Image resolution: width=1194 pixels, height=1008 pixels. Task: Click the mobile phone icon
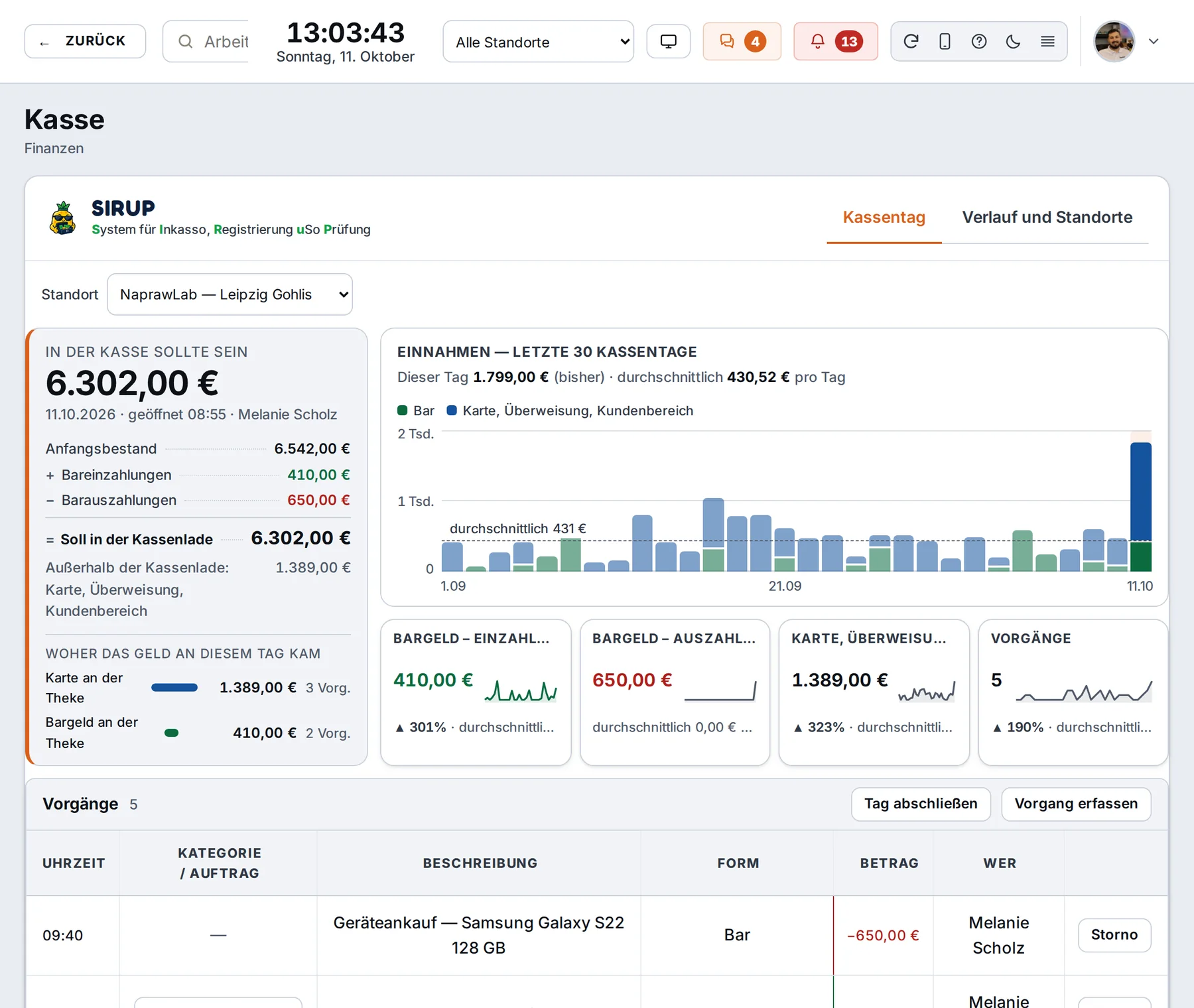coord(945,42)
